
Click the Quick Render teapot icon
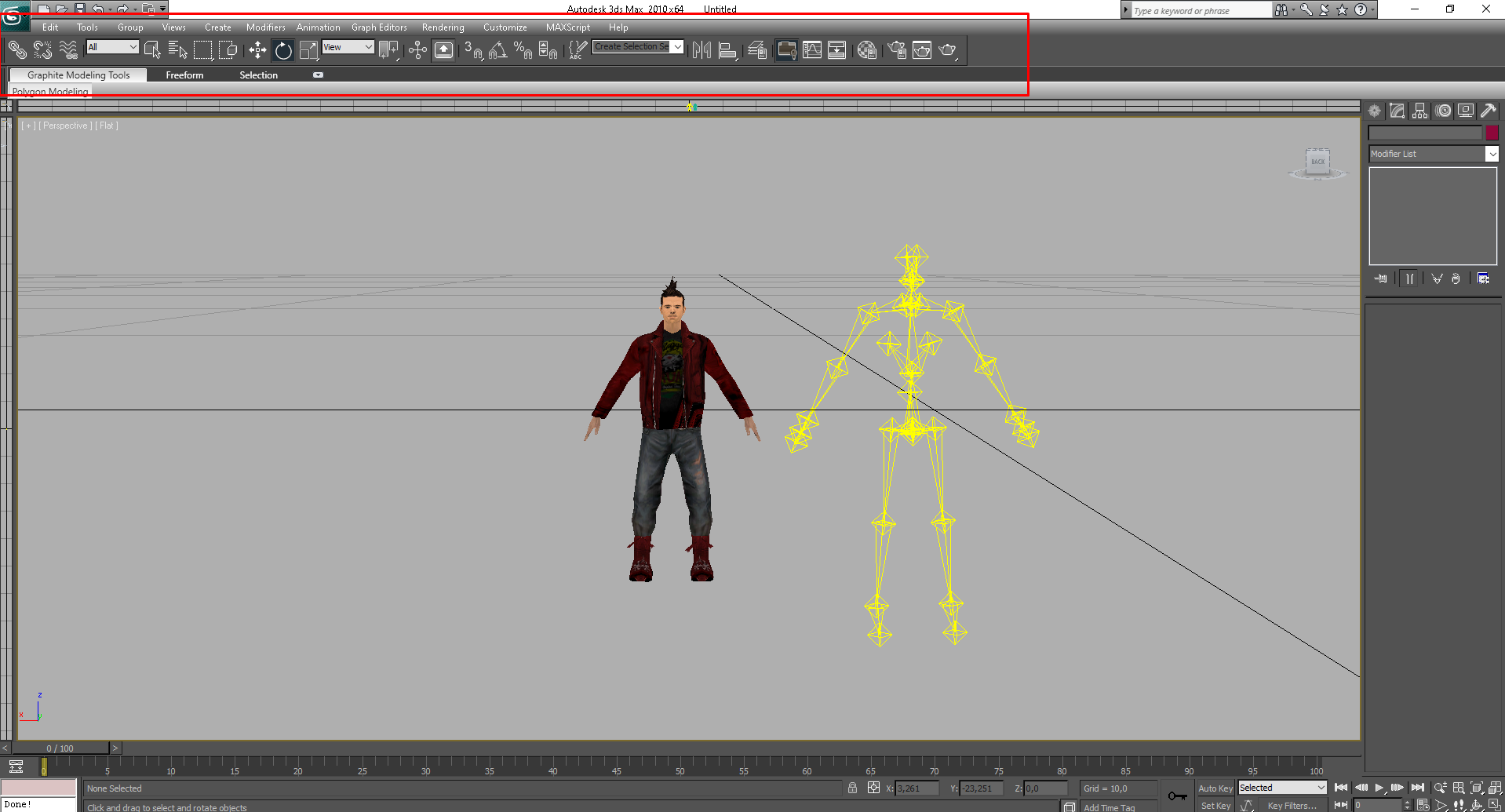pyautogui.click(x=948, y=50)
